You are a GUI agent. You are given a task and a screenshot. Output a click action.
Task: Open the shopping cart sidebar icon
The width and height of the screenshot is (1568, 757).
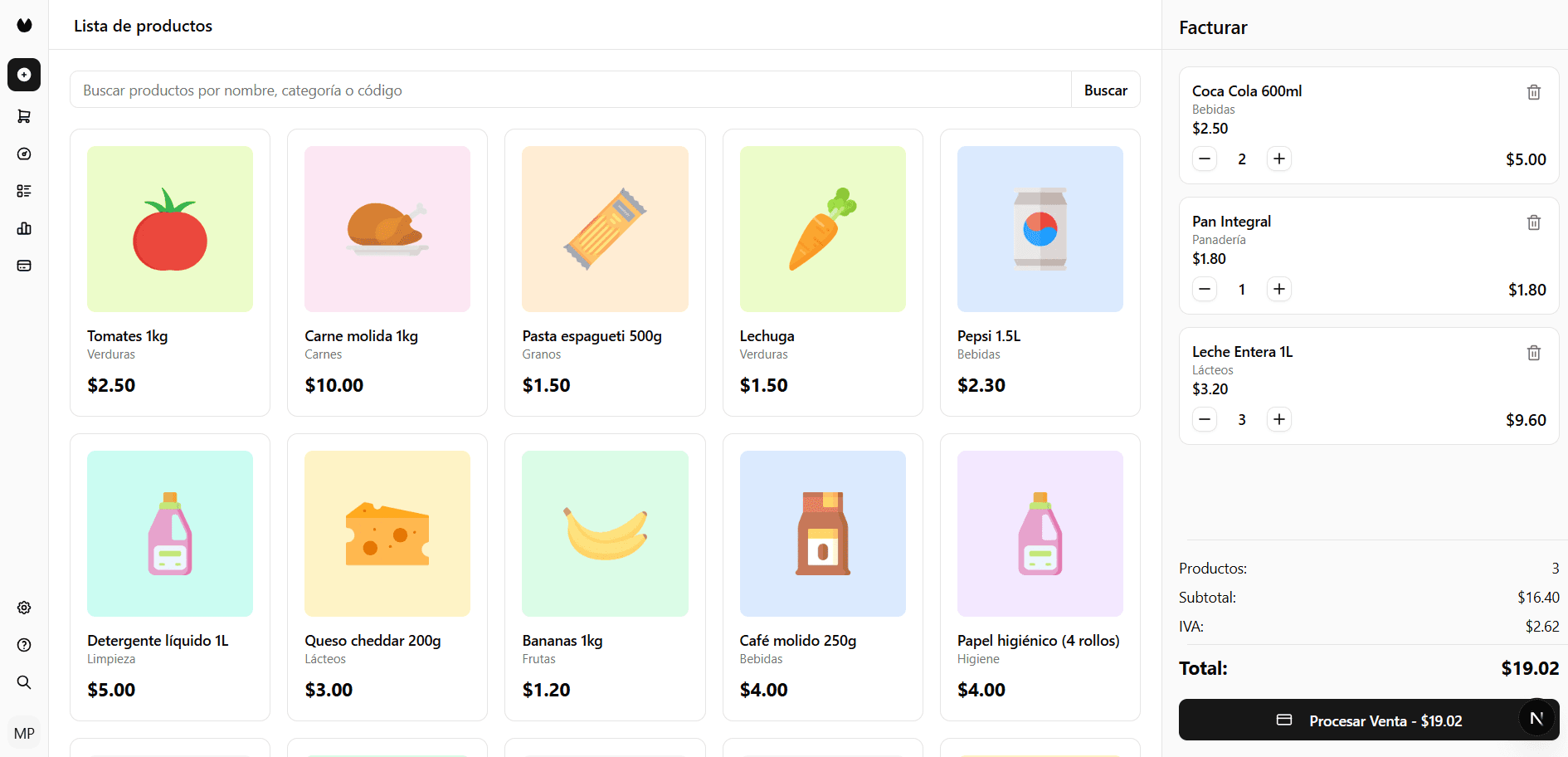pyautogui.click(x=24, y=116)
